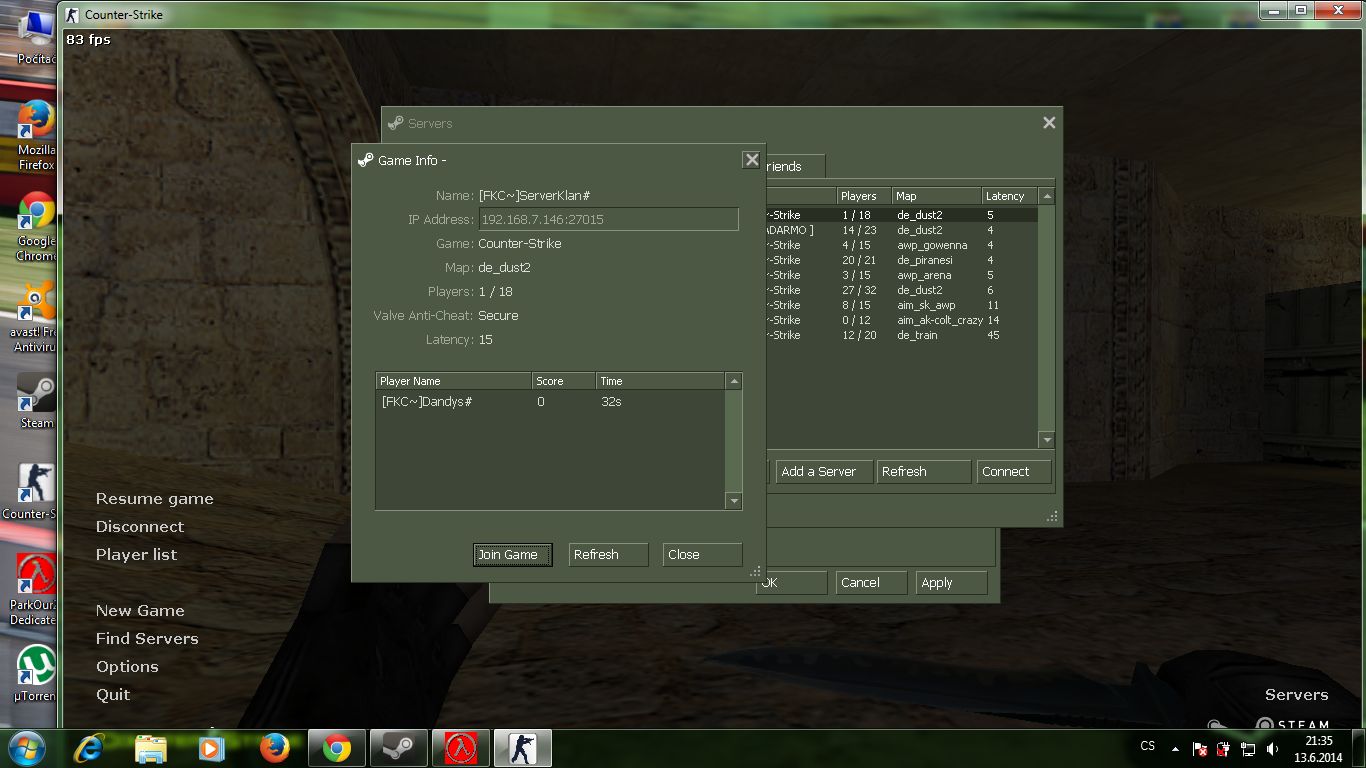Sort player list by Score column
1366x768 pixels.
564,381
